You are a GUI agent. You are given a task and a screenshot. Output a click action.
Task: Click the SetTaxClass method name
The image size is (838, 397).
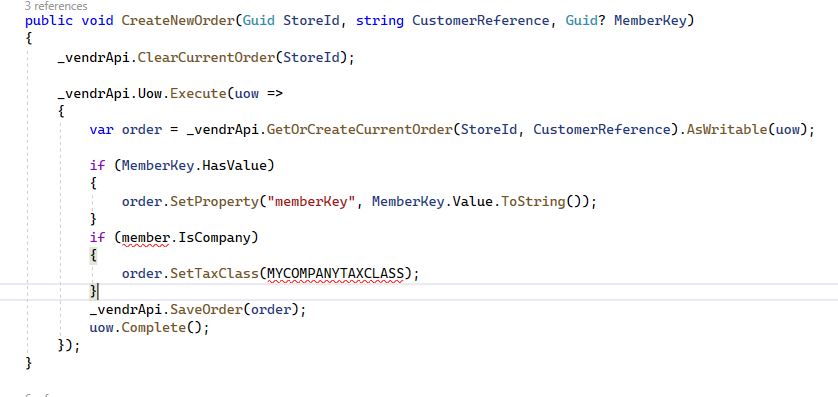tap(214, 274)
